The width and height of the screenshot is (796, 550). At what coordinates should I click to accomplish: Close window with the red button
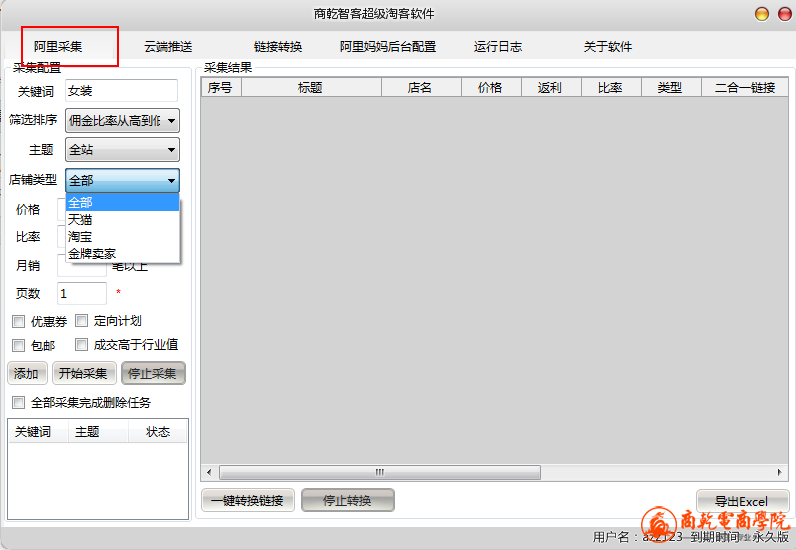click(x=785, y=14)
